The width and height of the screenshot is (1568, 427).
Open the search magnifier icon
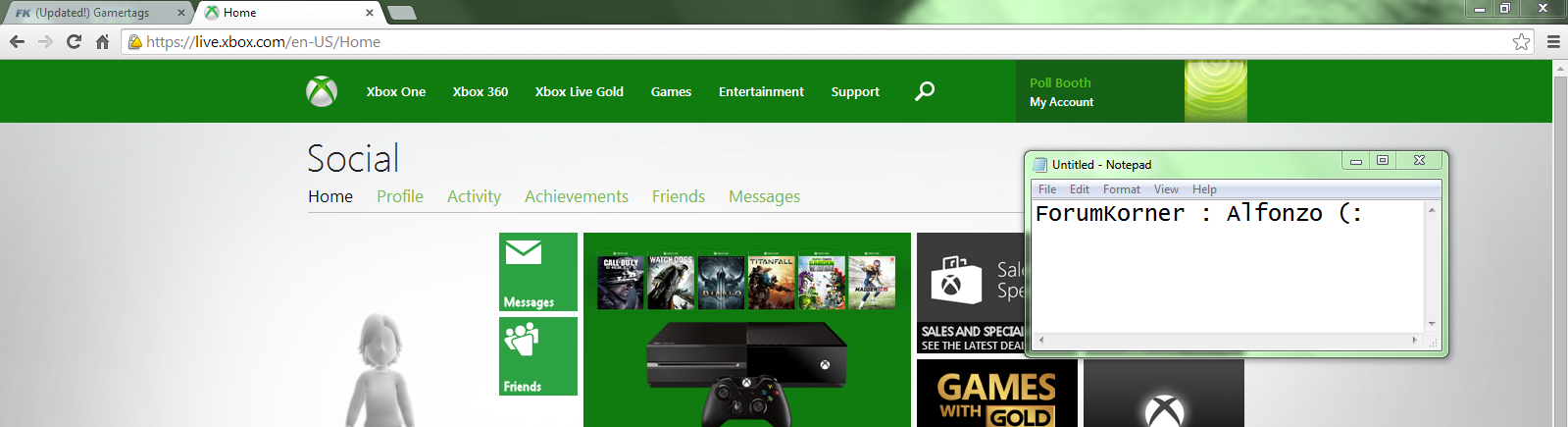point(925,91)
